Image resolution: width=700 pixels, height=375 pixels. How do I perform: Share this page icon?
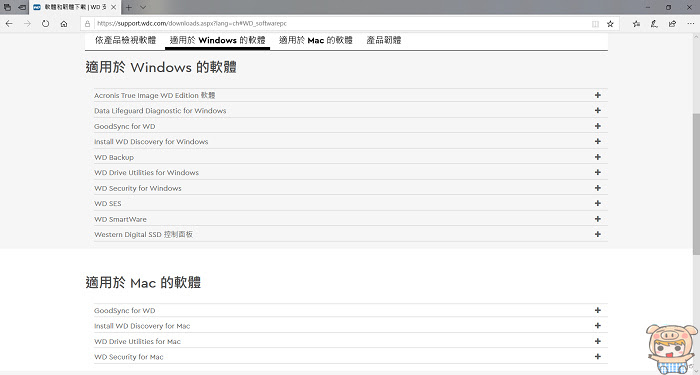pos(672,24)
